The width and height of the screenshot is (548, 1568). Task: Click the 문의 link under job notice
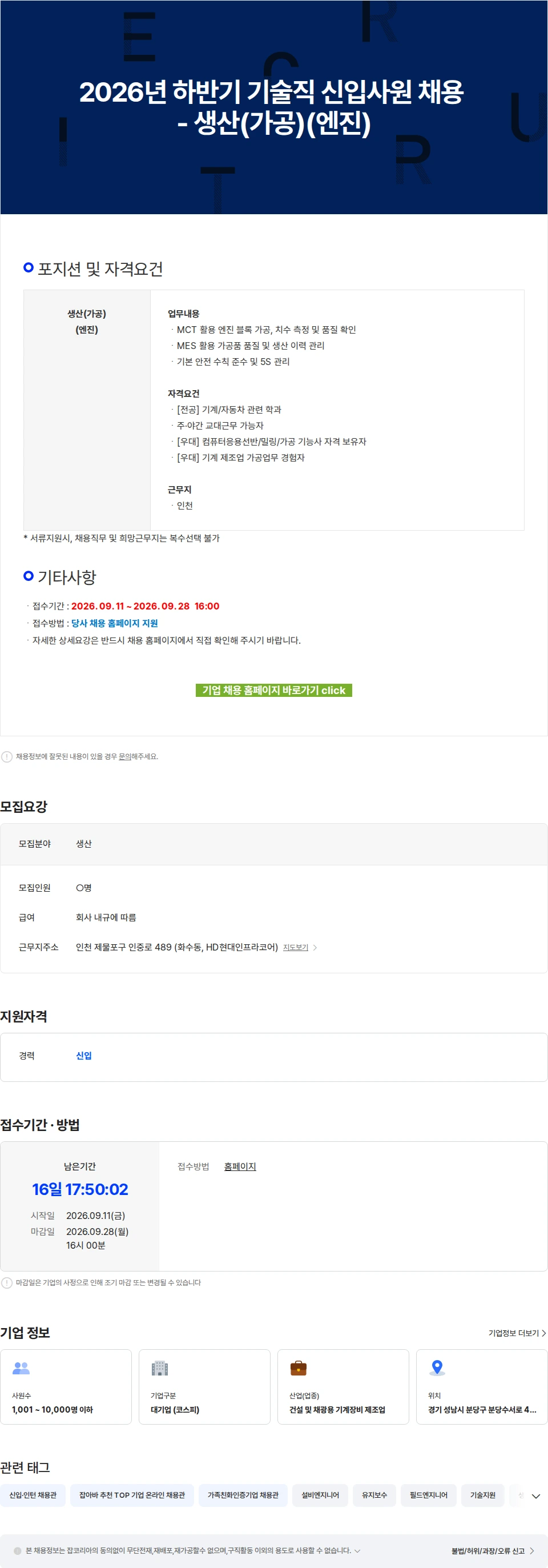(x=124, y=757)
